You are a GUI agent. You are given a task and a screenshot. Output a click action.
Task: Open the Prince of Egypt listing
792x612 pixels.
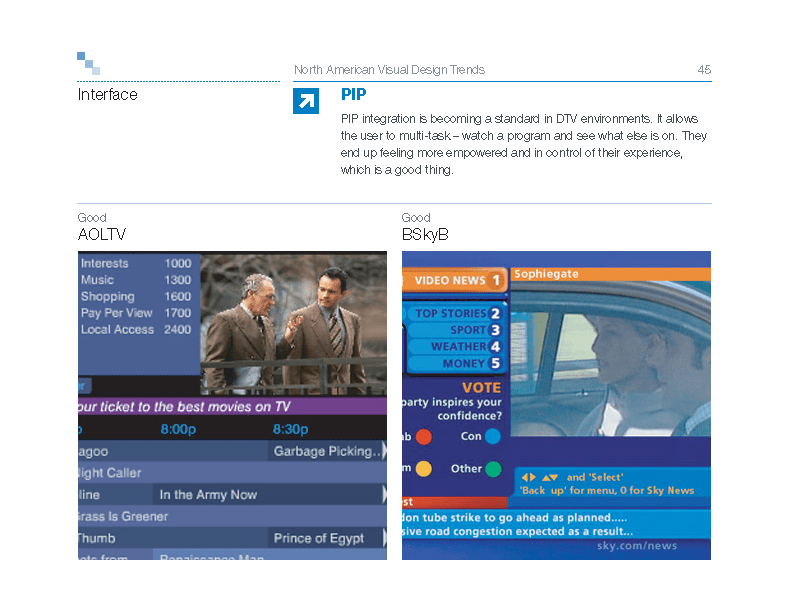coord(327,538)
